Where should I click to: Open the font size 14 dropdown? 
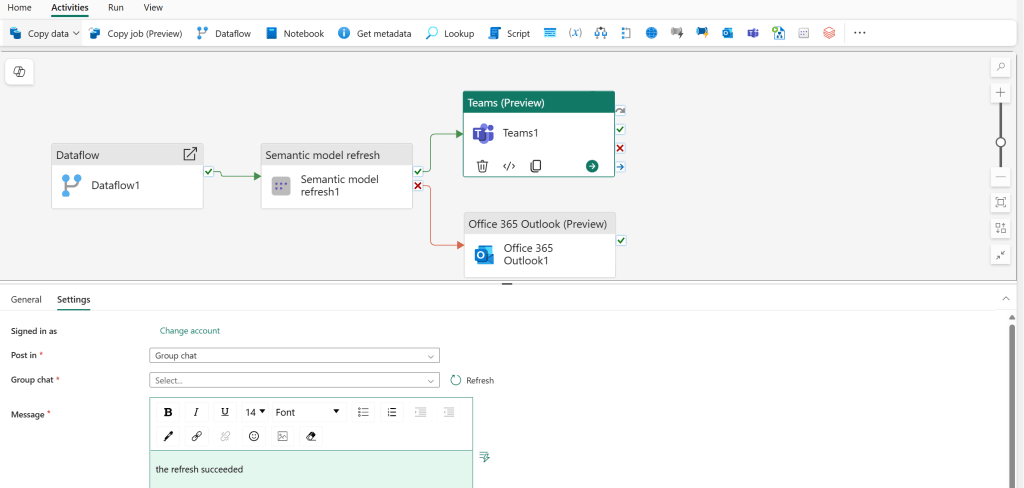pos(255,412)
